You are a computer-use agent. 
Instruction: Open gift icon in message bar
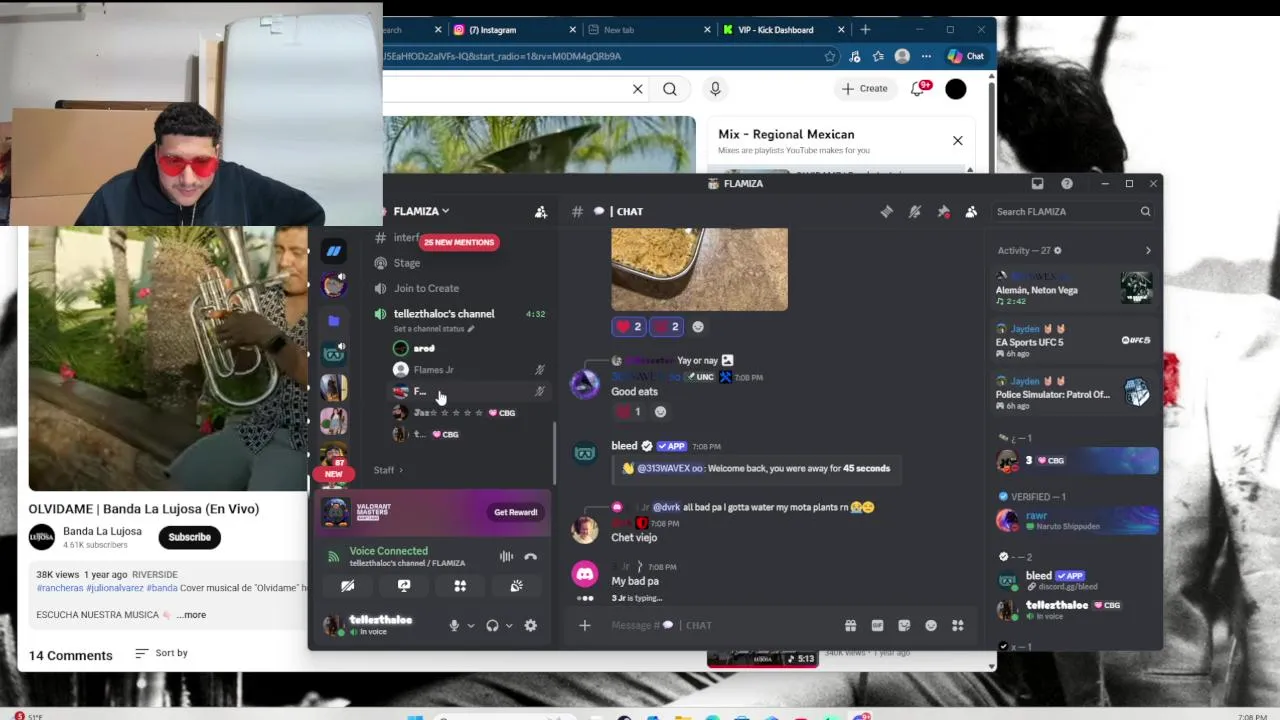point(850,625)
